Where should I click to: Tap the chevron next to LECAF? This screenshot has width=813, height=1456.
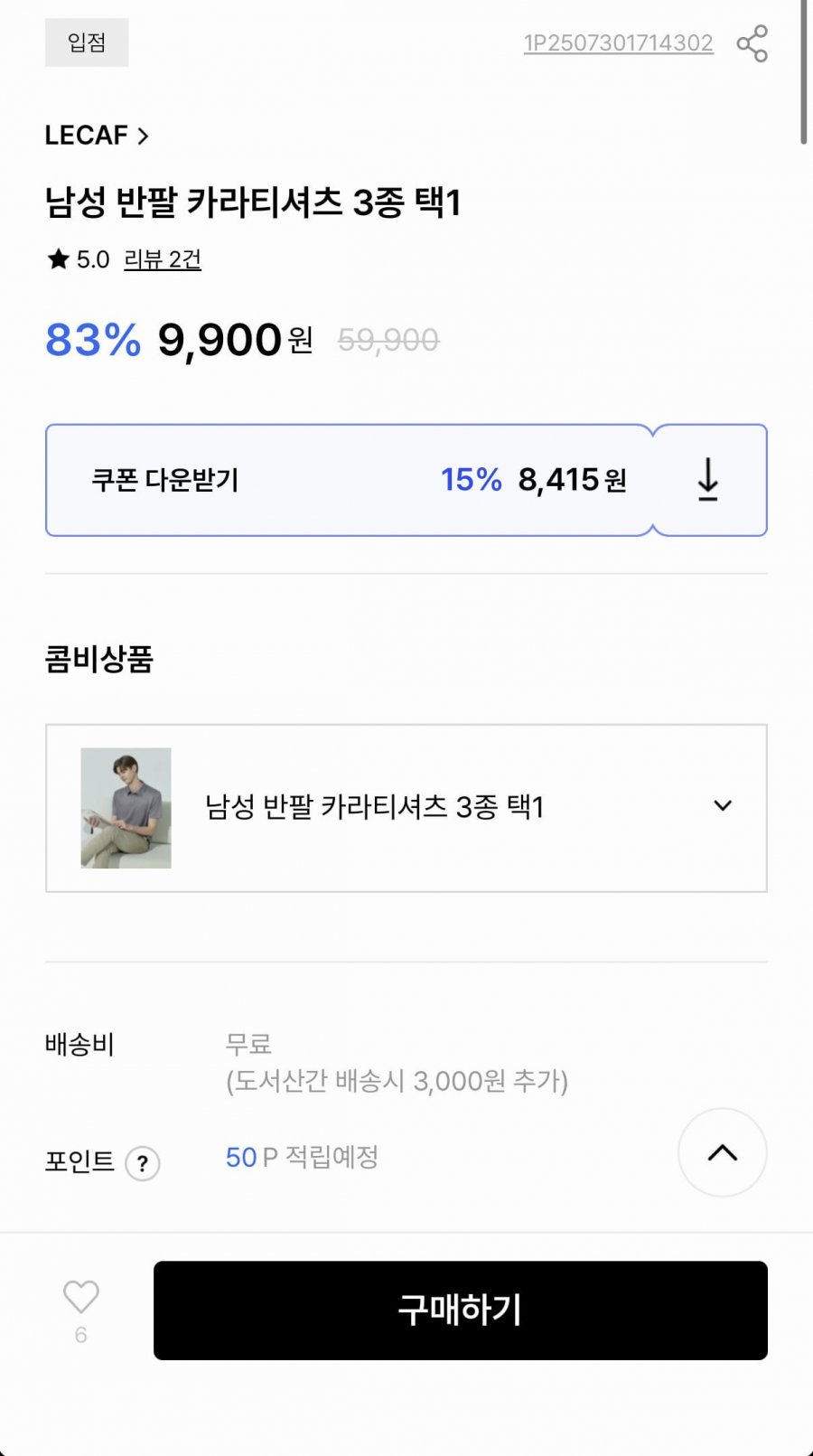[143, 136]
